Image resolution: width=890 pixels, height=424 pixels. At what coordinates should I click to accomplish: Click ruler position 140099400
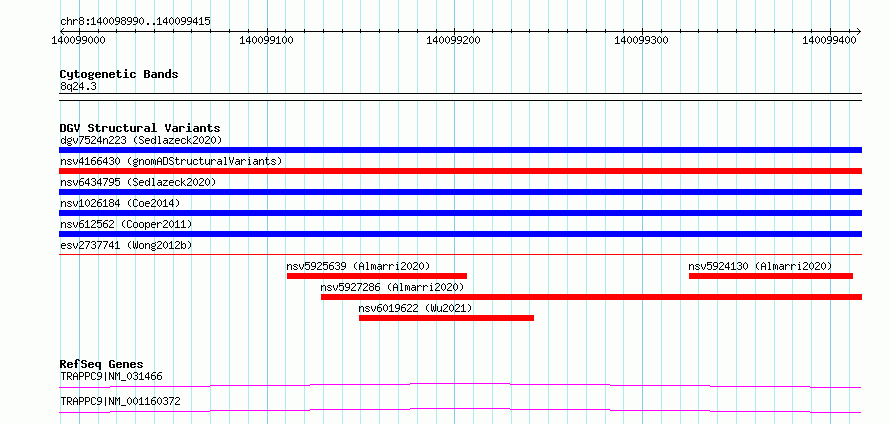click(x=829, y=40)
